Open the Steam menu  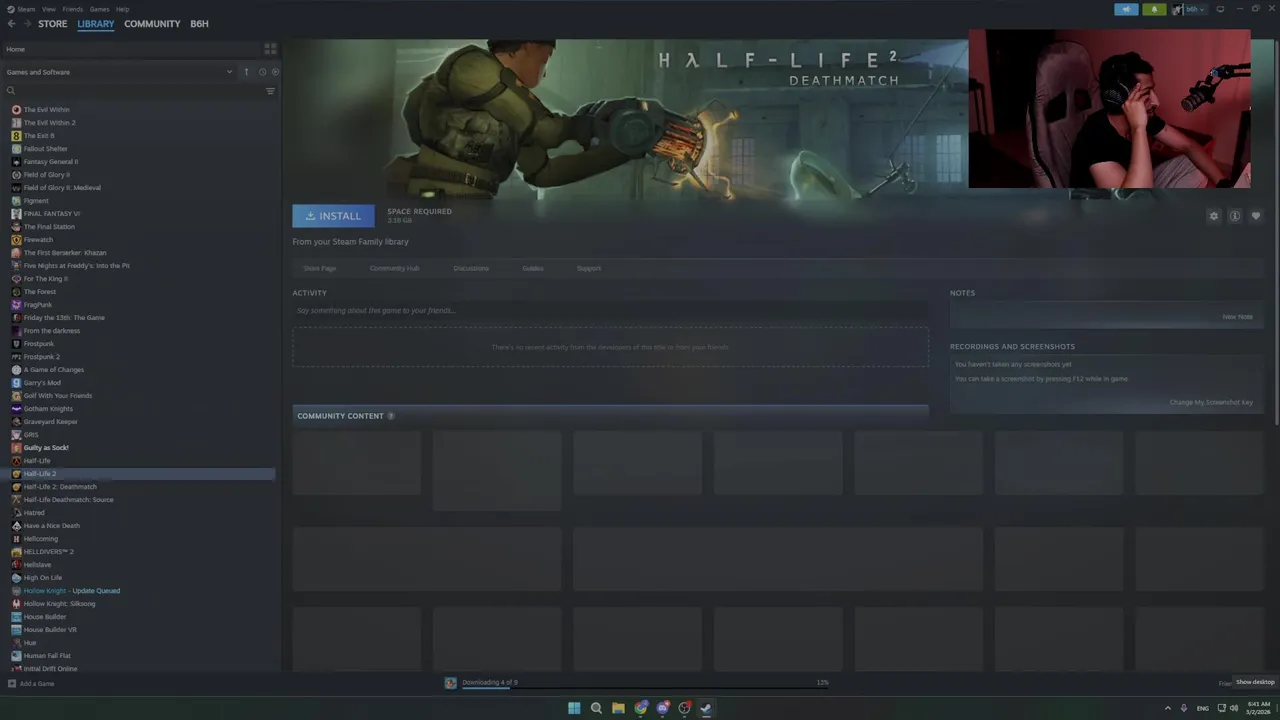tap(21, 9)
